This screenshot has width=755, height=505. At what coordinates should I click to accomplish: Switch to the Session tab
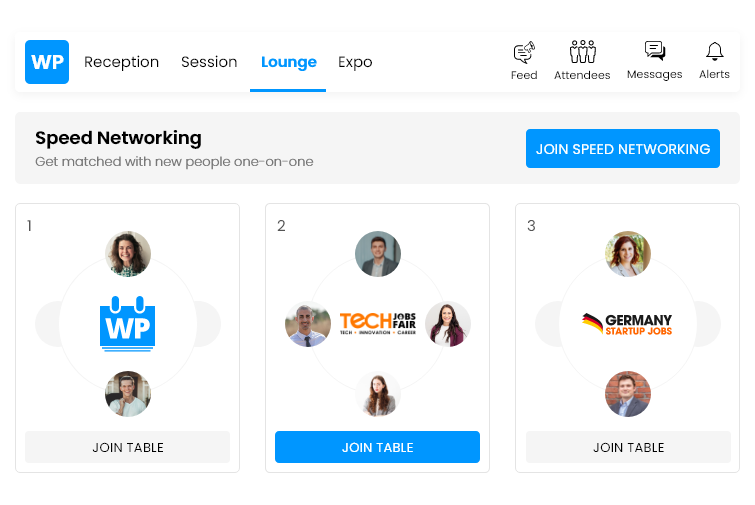[x=209, y=62]
